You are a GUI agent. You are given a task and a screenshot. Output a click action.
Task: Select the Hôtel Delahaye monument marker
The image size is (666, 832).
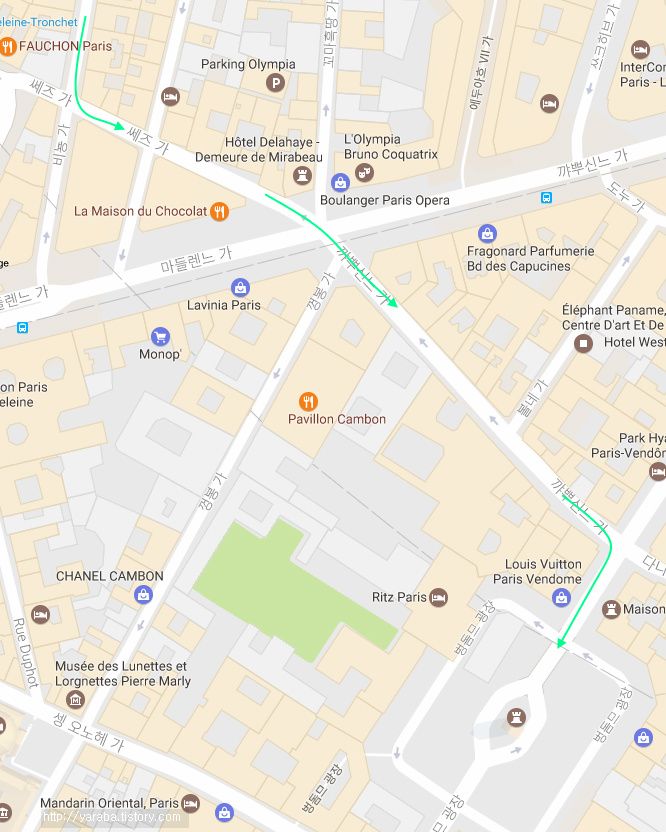pyautogui.click(x=302, y=175)
